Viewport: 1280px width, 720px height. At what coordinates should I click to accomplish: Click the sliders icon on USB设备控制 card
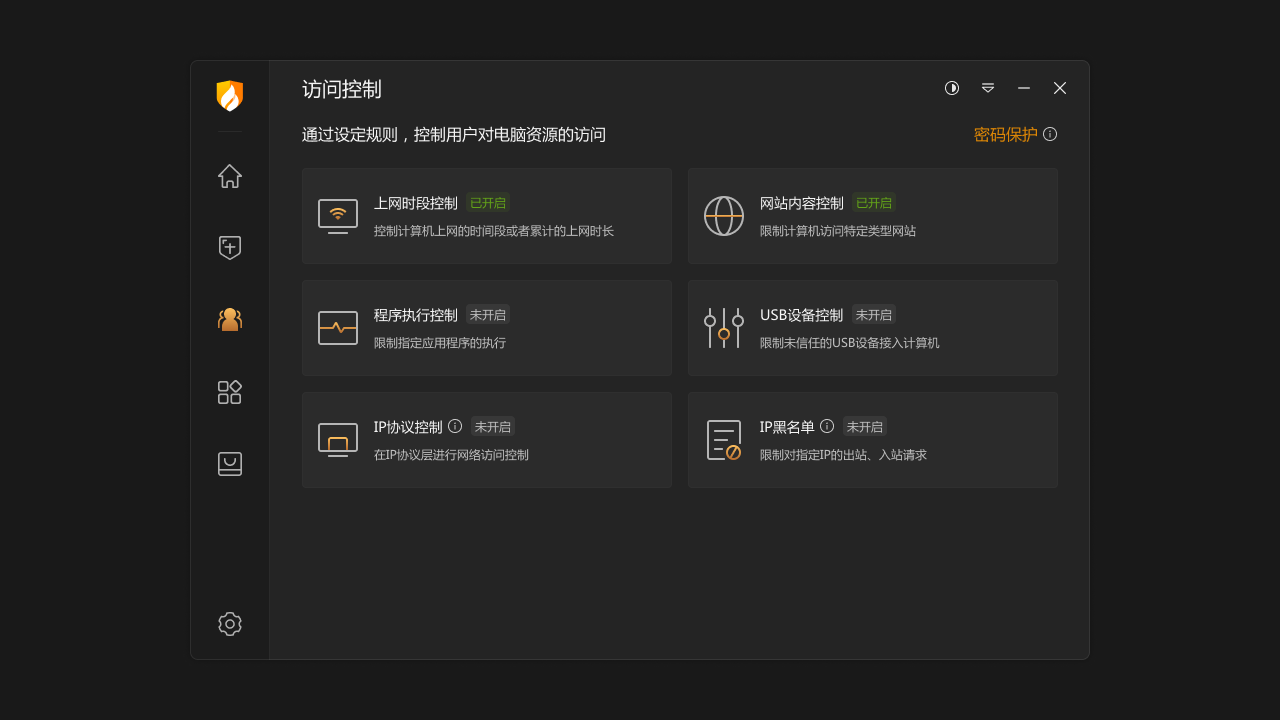[724, 327]
